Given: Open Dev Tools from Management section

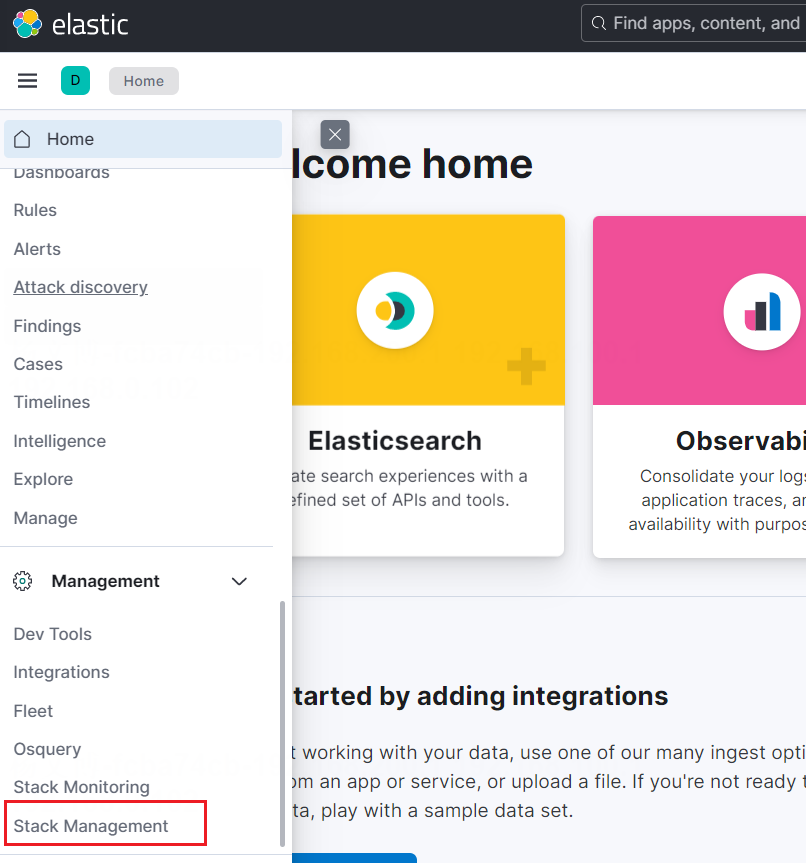Looking at the screenshot, I should tap(52, 634).
